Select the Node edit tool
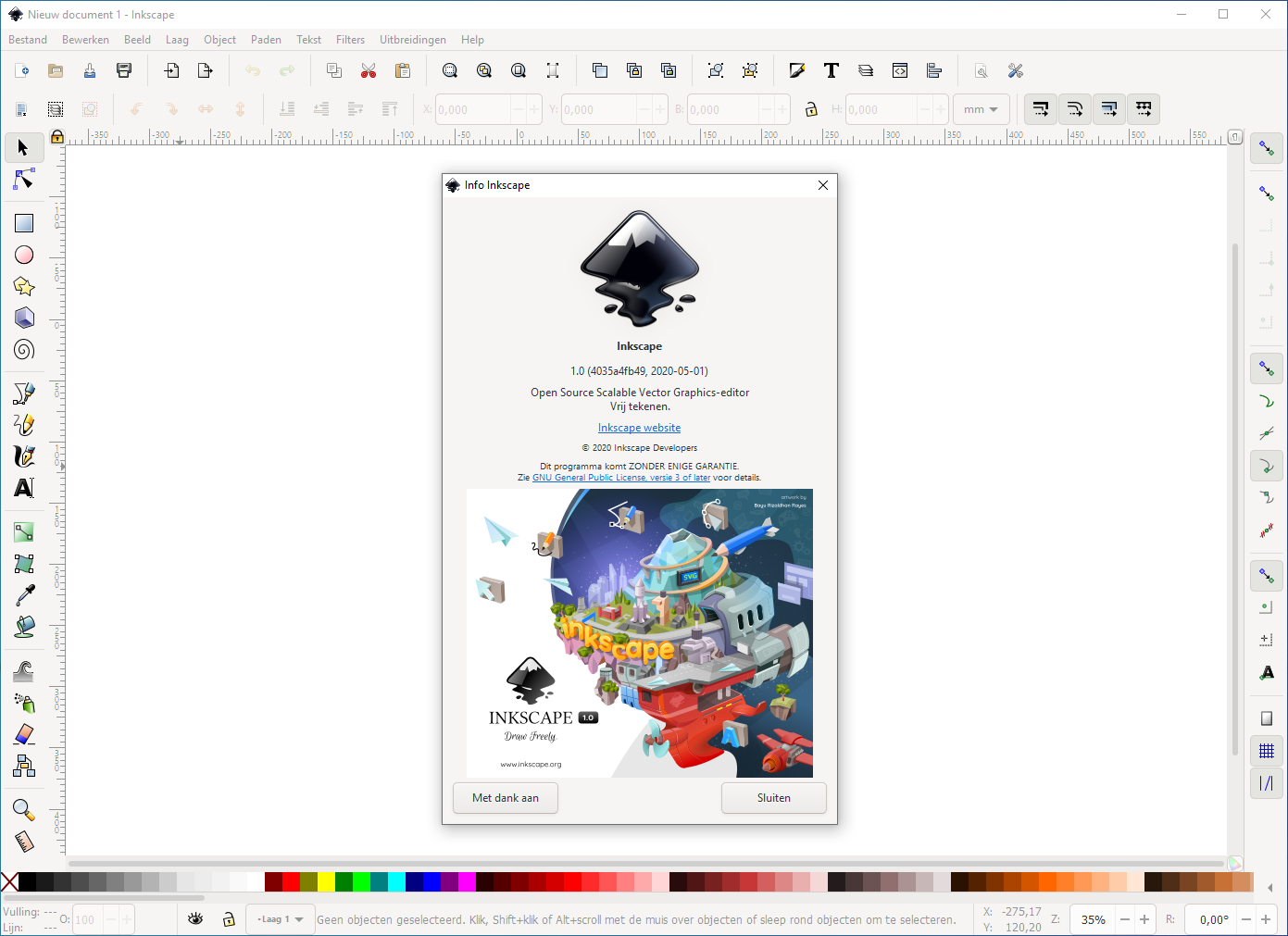The width and height of the screenshot is (1288, 936). pyautogui.click(x=24, y=180)
